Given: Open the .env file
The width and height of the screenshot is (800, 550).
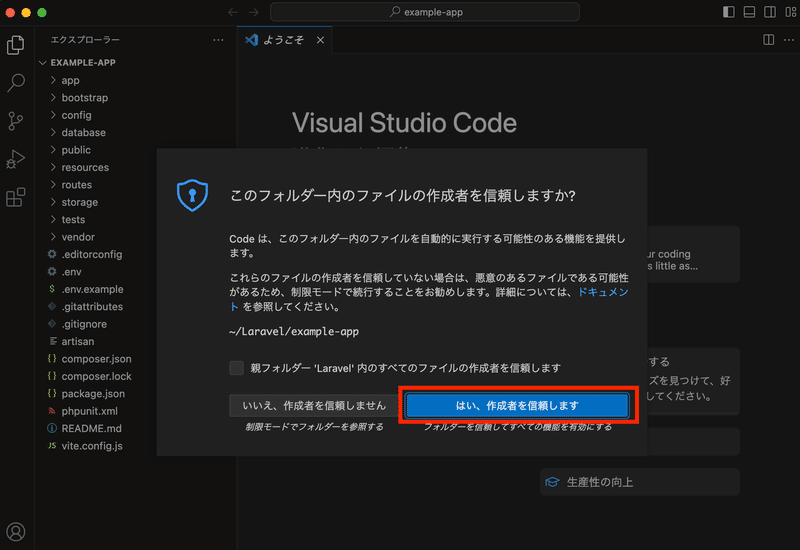Looking at the screenshot, I should pyautogui.click(x=71, y=271).
